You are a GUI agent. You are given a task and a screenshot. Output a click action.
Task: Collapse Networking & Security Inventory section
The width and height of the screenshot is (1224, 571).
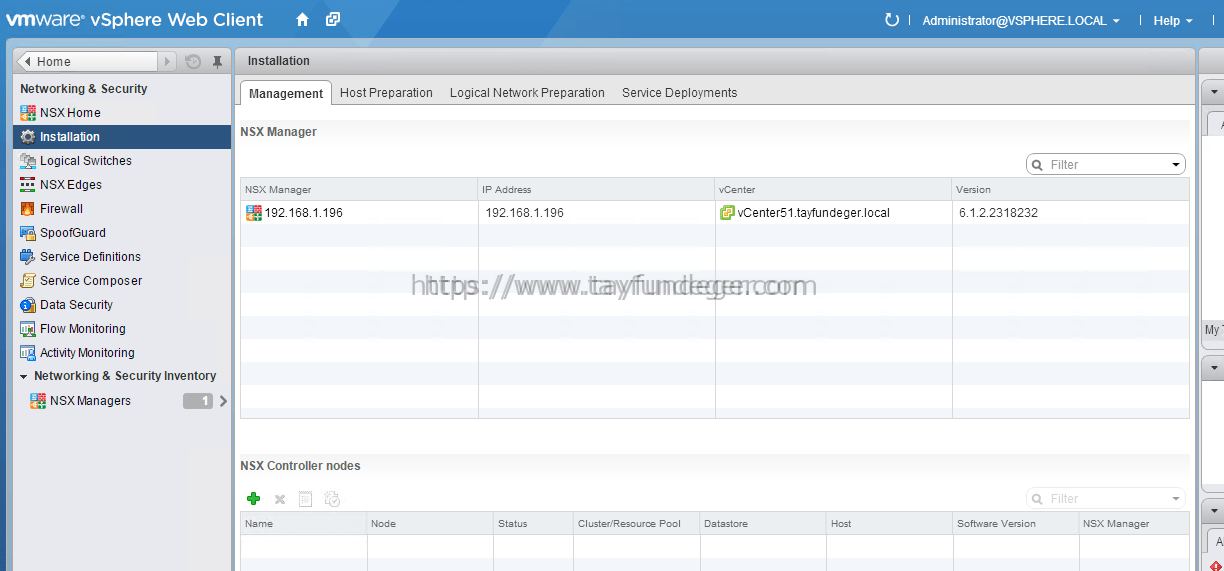(x=24, y=377)
